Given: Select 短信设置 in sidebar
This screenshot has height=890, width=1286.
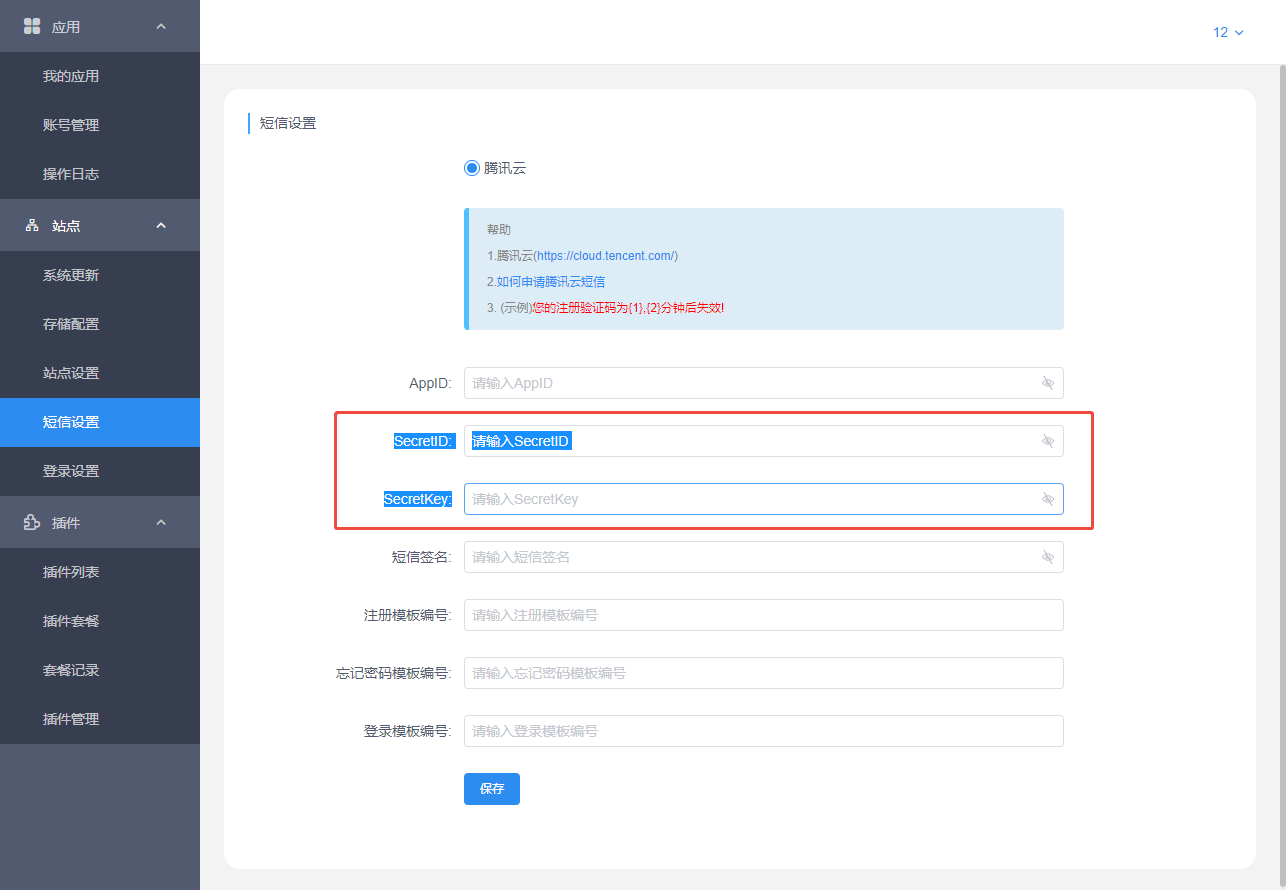Looking at the screenshot, I should coord(100,422).
